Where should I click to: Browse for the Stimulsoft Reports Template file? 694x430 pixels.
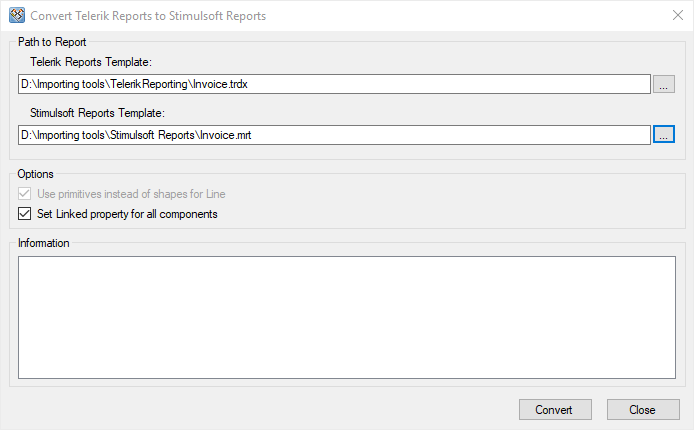664,134
